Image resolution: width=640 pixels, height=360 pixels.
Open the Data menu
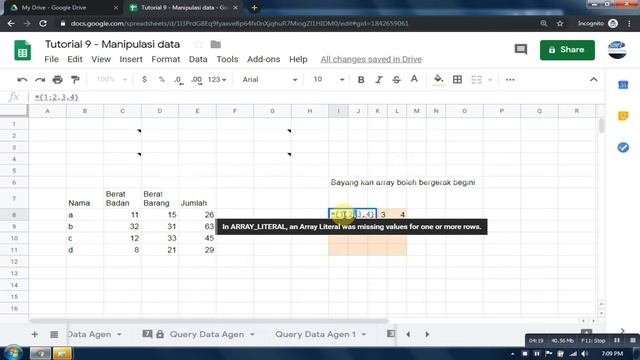pos(198,59)
